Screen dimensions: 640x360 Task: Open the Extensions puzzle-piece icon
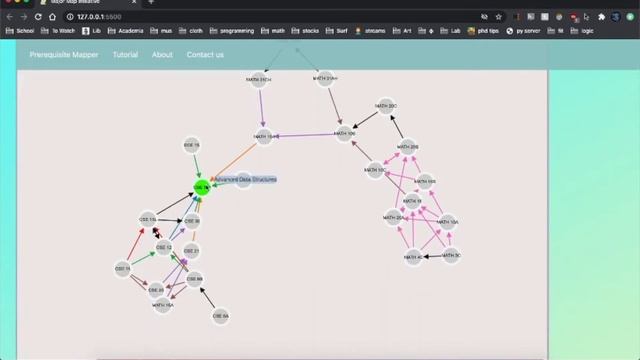[x=601, y=17]
